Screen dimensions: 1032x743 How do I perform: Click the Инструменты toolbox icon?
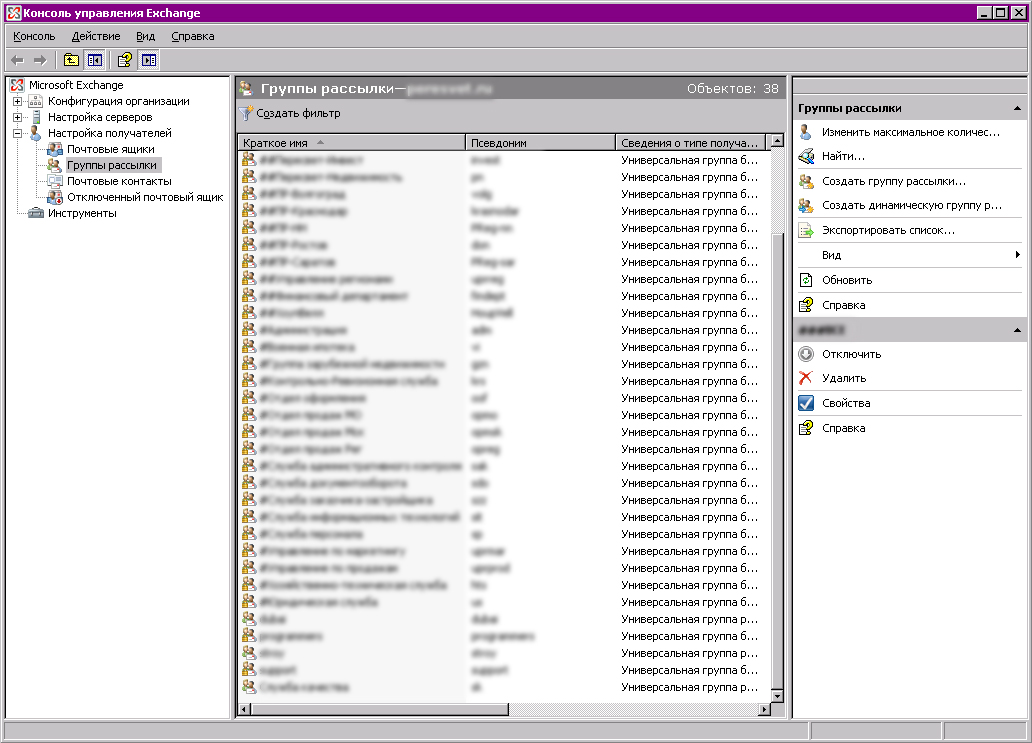pos(36,213)
